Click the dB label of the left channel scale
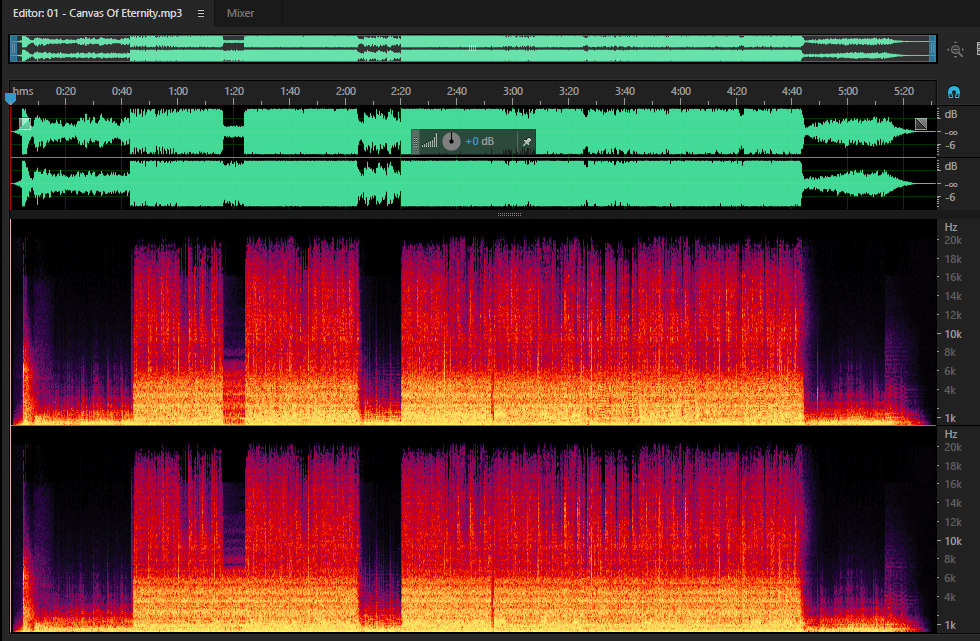Viewport: 980px width, 641px height. (x=951, y=114)
